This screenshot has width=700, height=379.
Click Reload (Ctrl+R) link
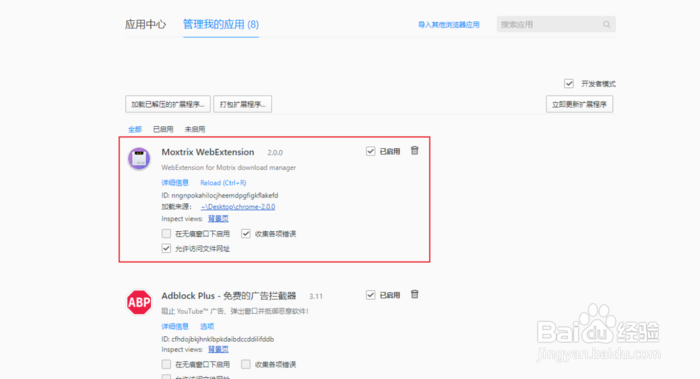[x=223, y=183]
